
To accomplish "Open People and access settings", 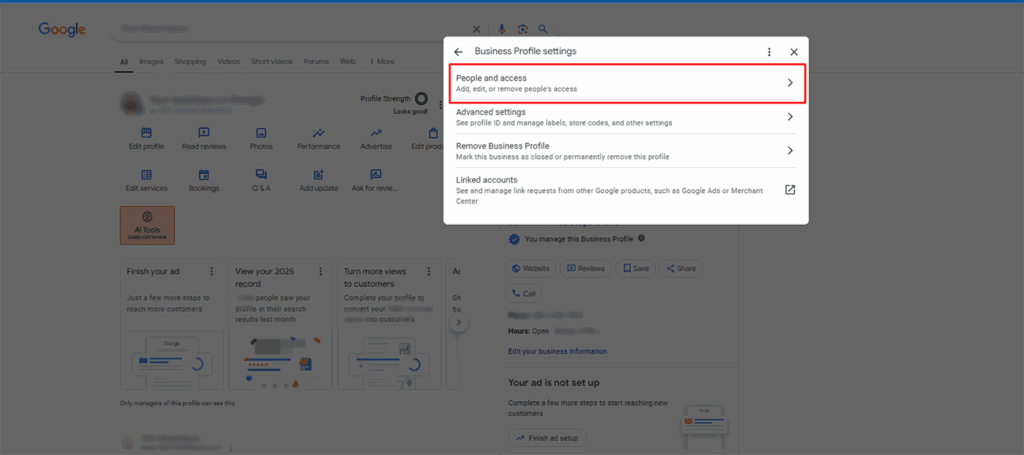I will click(x=625, y=83).
